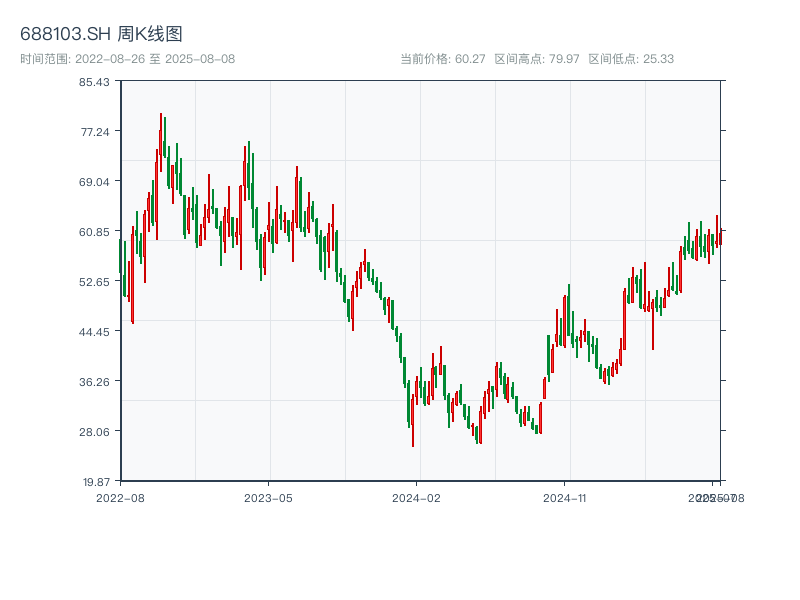800x600 pixels.
Task: Click the 2022-08 date axis label
Action: pos(120,497)
